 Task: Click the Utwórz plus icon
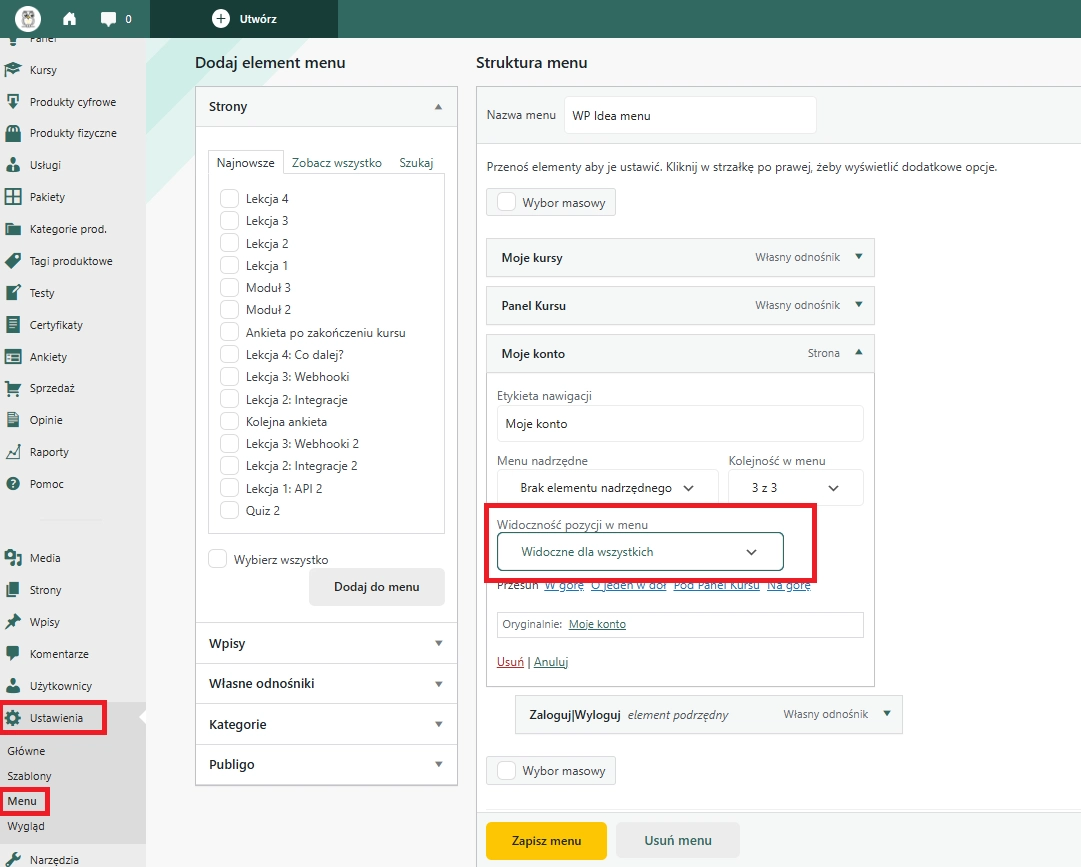(221, 19)
